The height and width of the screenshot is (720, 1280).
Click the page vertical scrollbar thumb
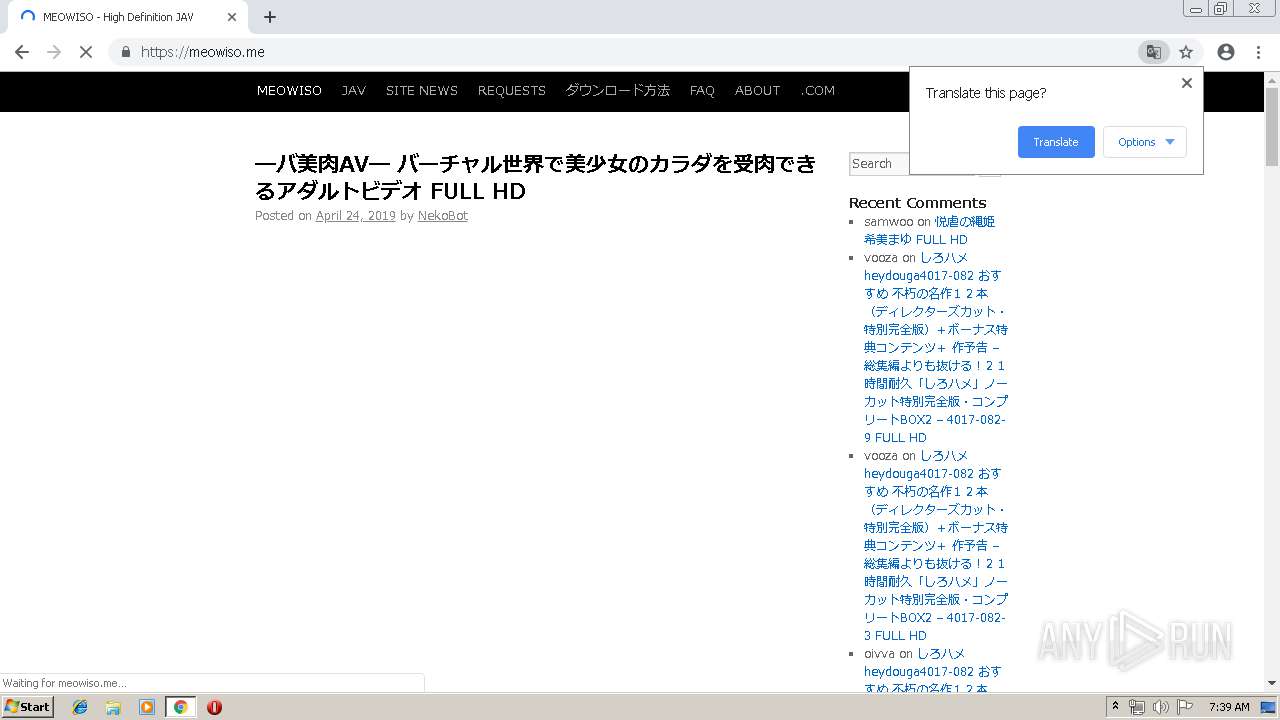pyautogui.click(x=1272, y=127)
